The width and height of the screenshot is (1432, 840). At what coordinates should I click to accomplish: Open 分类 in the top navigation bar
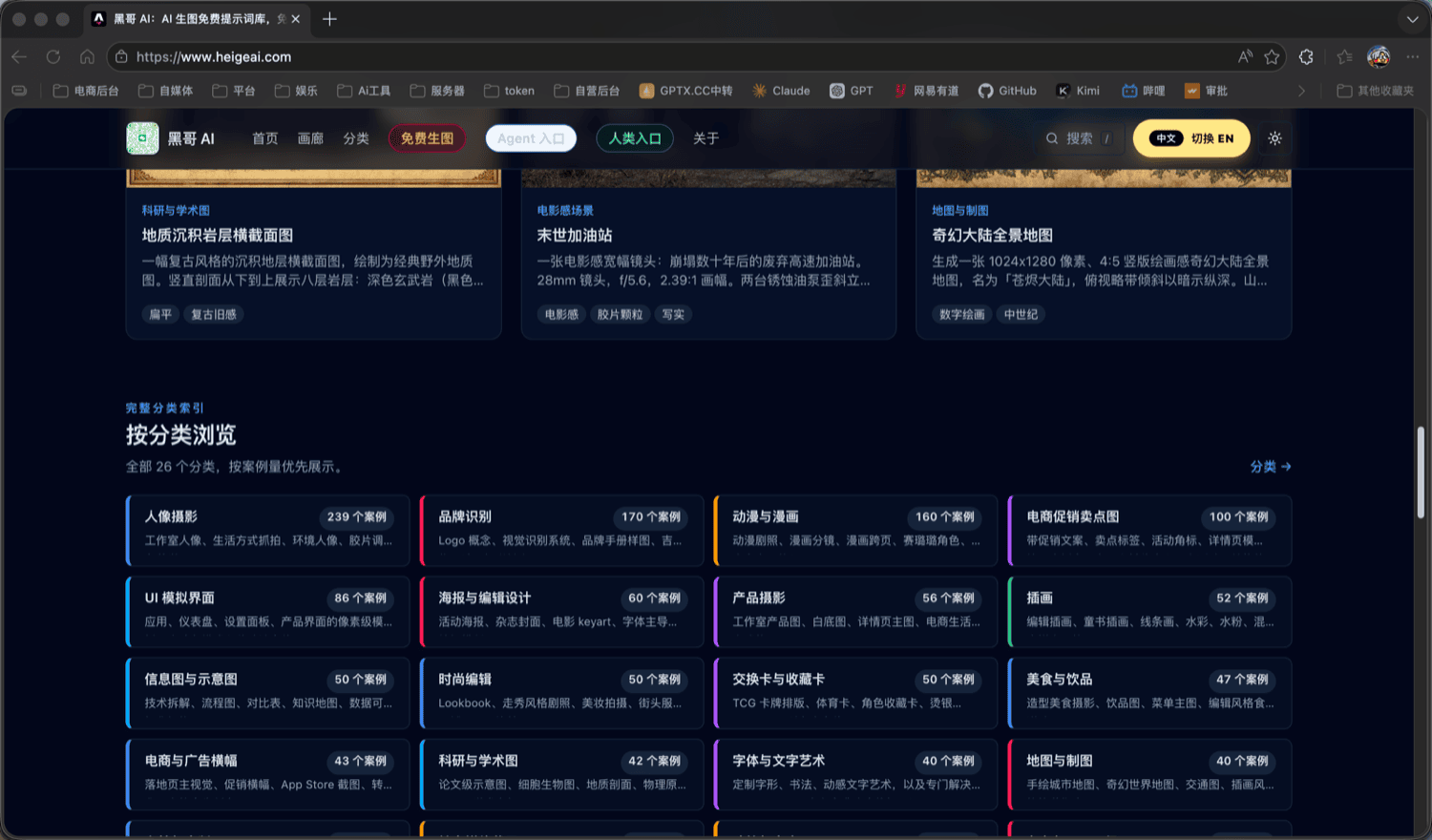click(356, 138)
